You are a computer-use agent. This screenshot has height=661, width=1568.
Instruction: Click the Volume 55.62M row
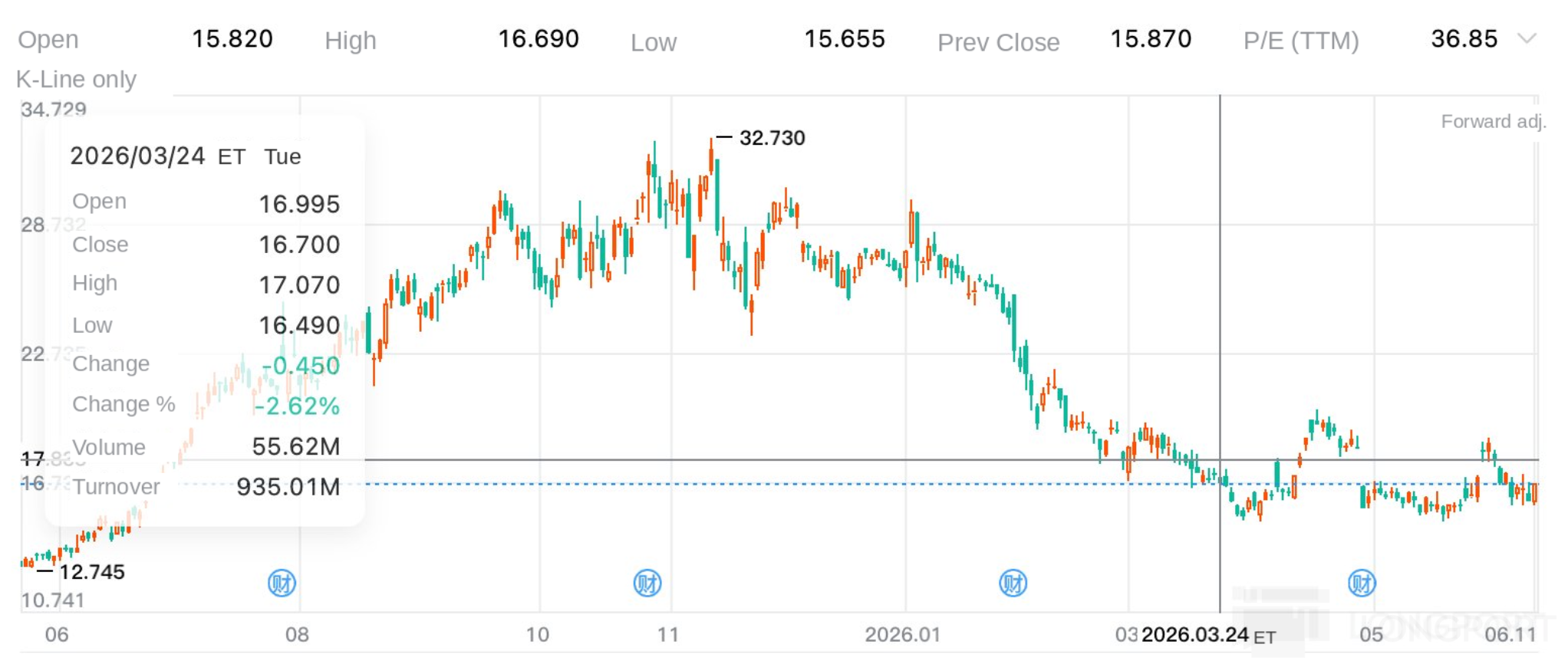tap(206, 447)
